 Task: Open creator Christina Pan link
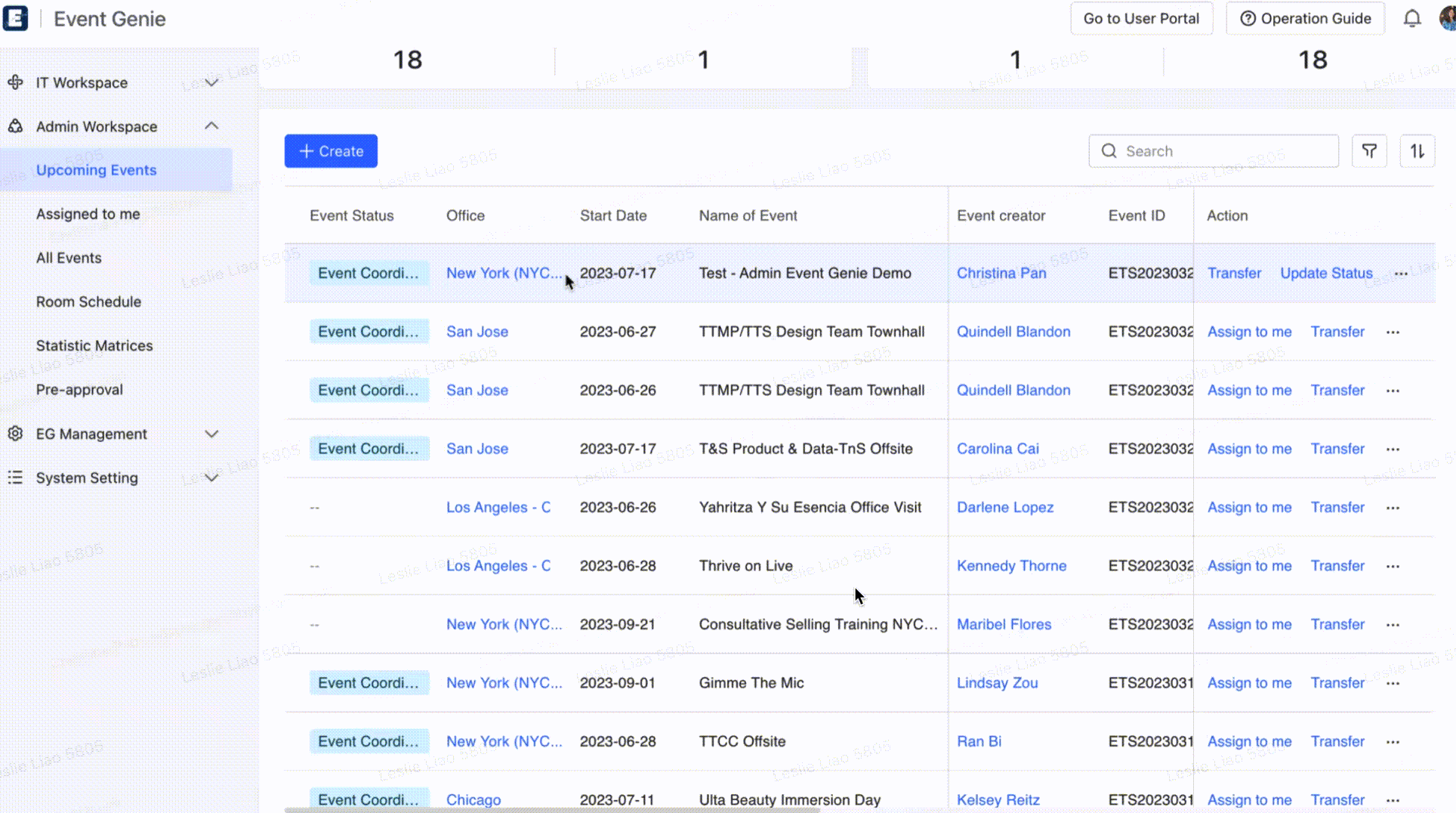1001,273
